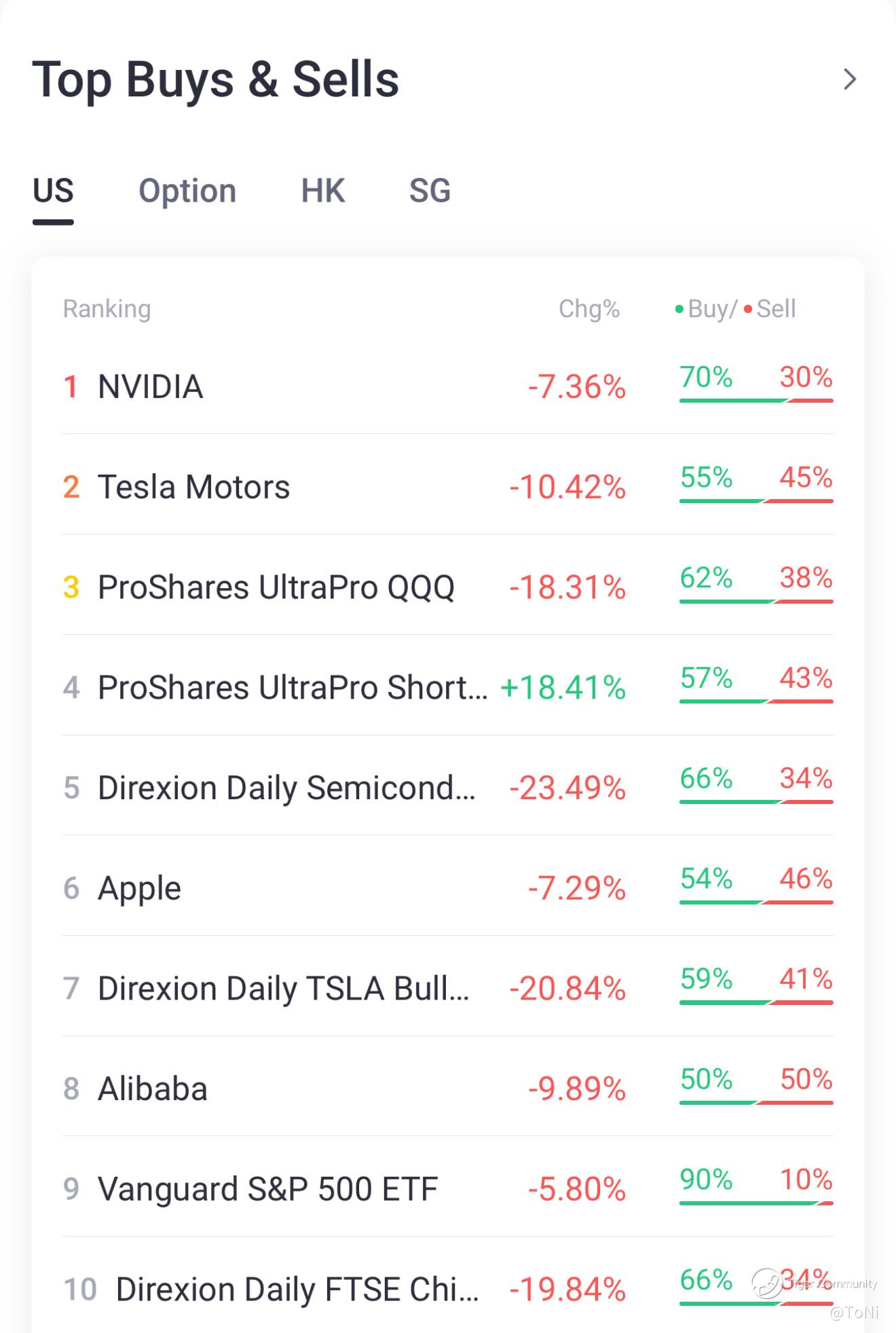The image size is (896, 1333).
Task: Click the Chg% column header
Action: [589, 309]
